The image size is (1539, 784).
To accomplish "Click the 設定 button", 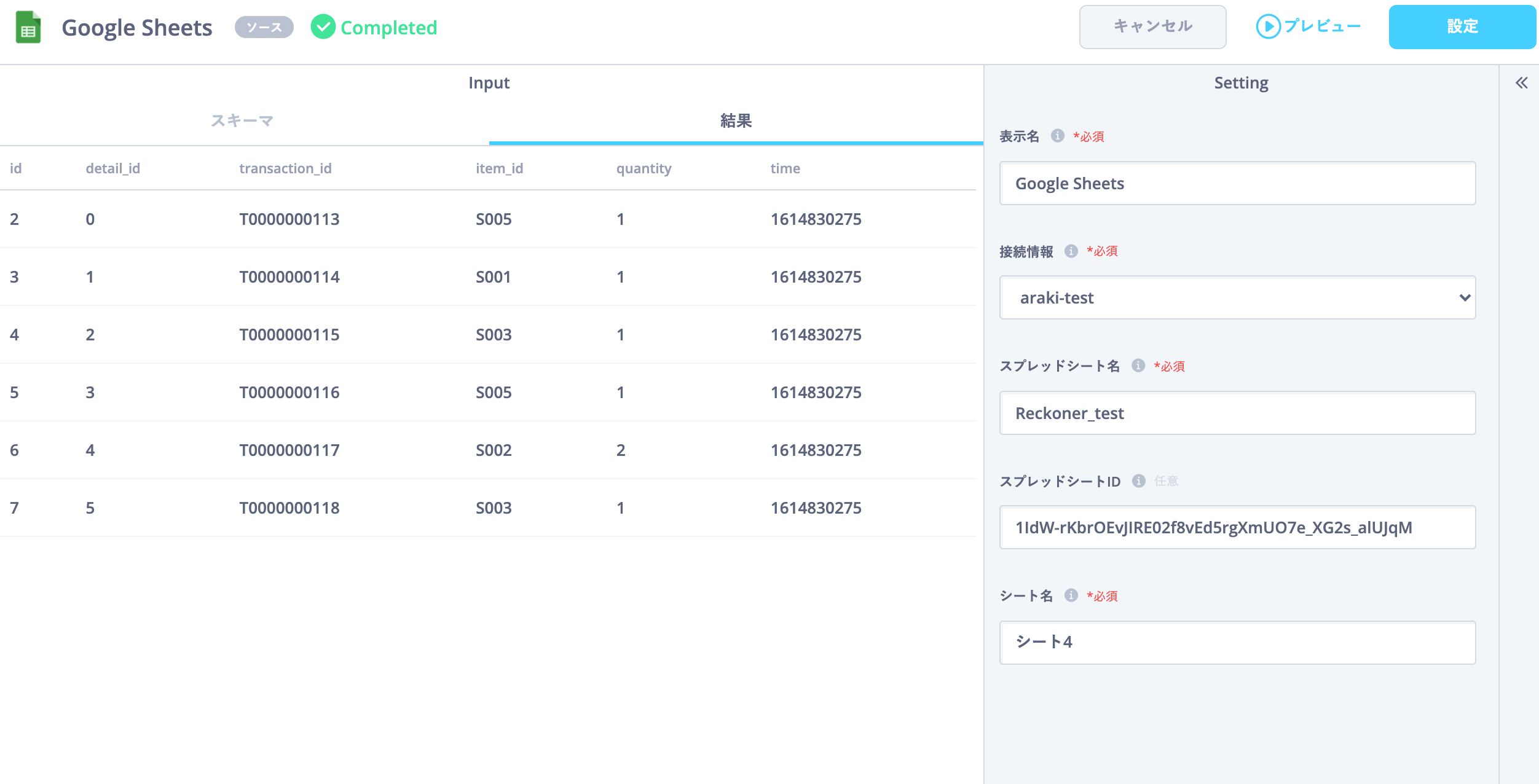I will coord(1462,26).
